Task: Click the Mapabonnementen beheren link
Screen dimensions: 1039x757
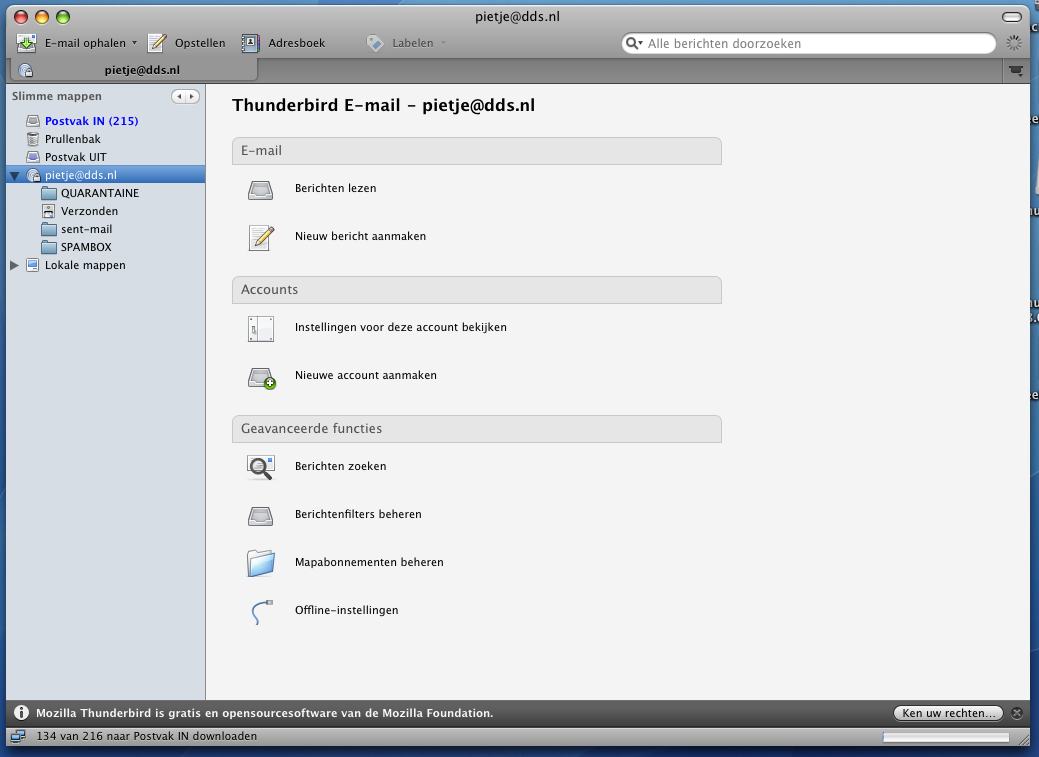Action: click(x=369, y=562)
